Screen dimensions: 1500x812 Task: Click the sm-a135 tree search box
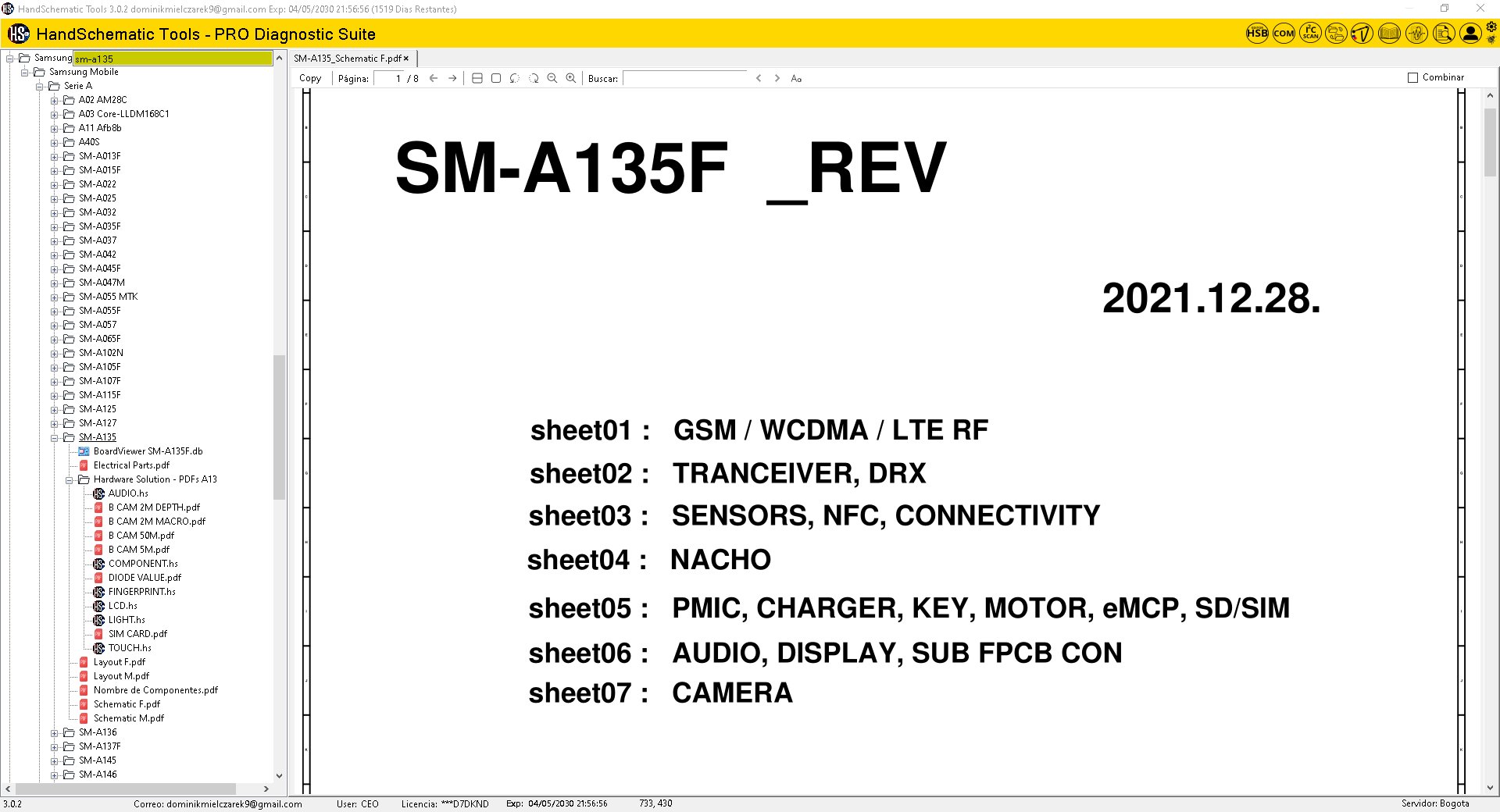(173, 59)
